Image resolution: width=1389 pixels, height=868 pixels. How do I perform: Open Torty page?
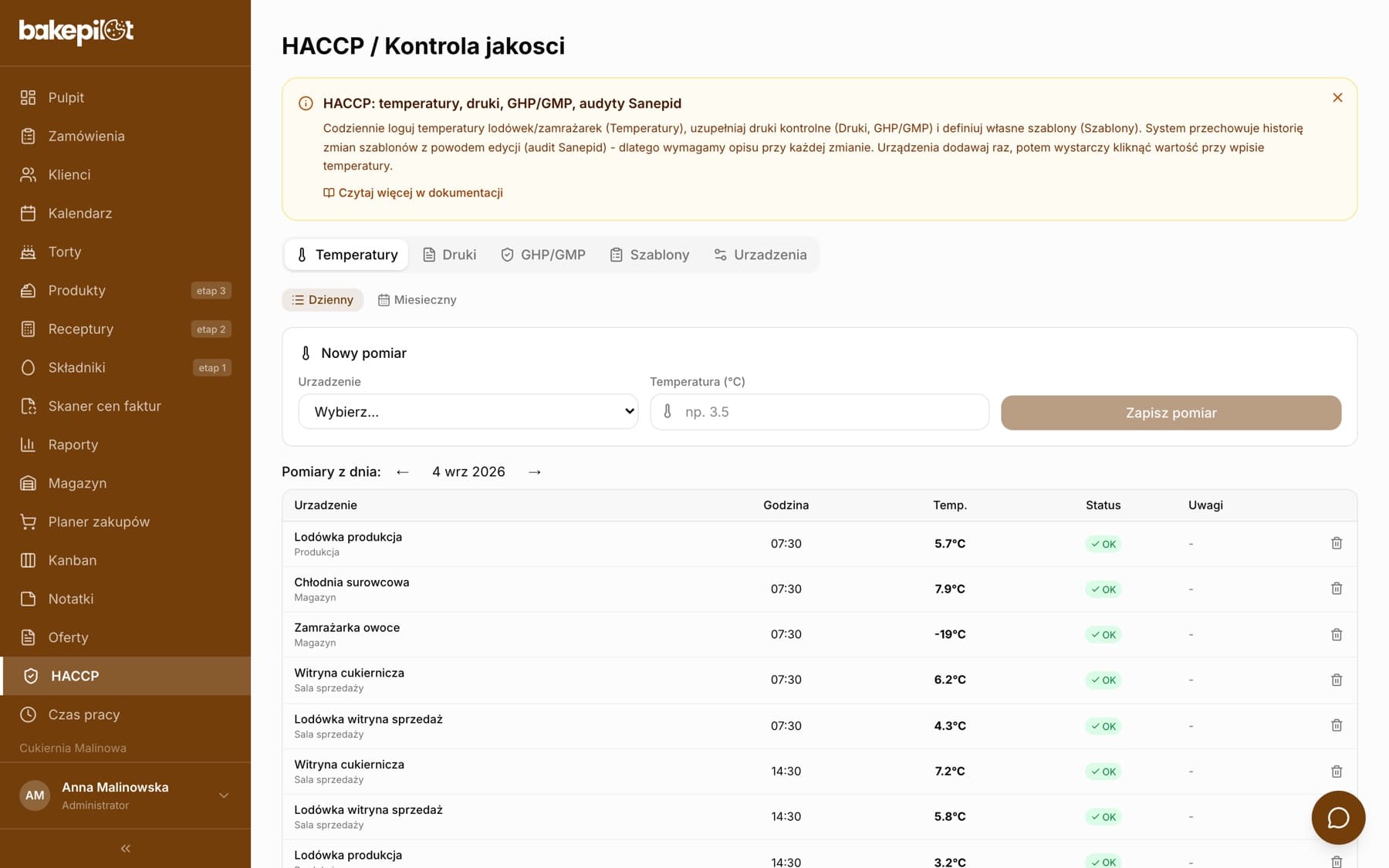coord(125,252)
